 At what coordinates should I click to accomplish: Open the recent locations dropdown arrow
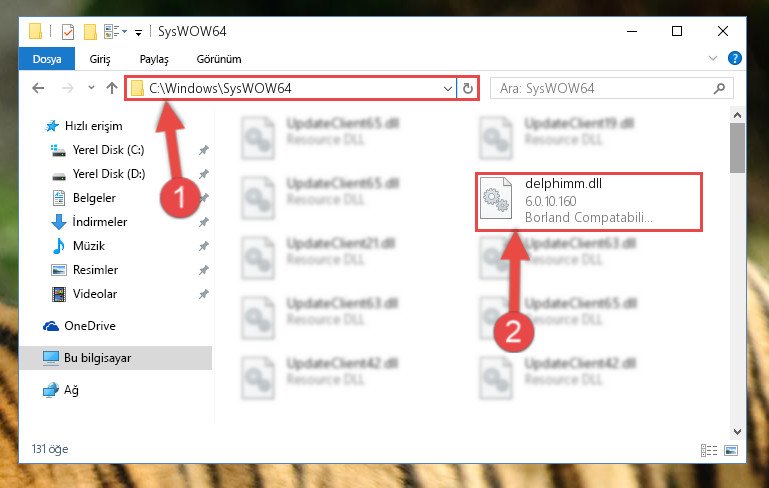tap(91, 88)
